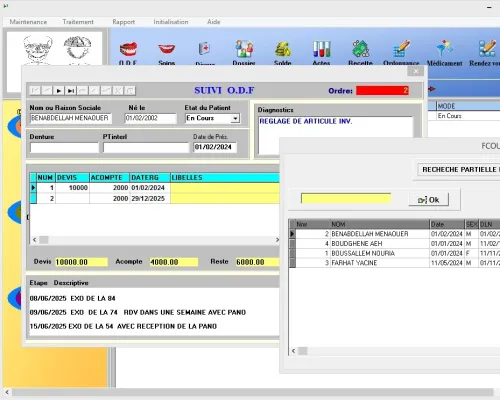
Task: Click the NOM column header
Action: click(x=380, y=224)
